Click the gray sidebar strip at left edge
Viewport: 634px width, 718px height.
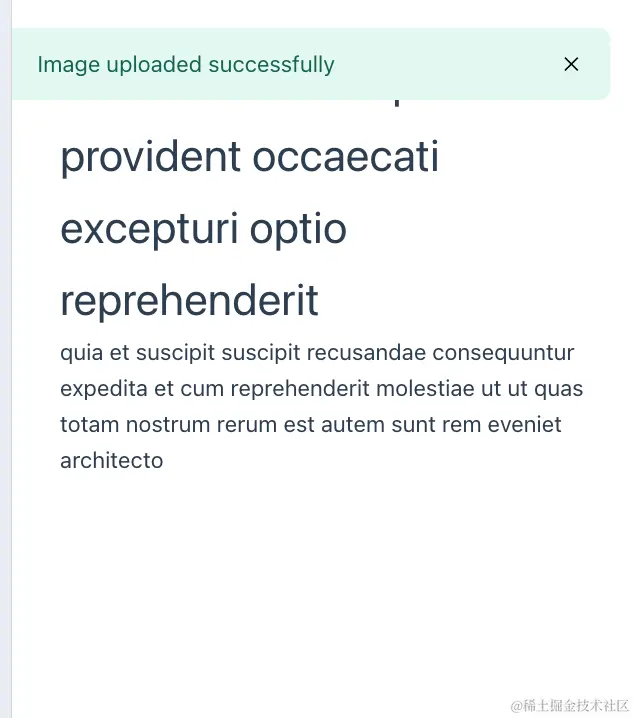click(5, 400)
